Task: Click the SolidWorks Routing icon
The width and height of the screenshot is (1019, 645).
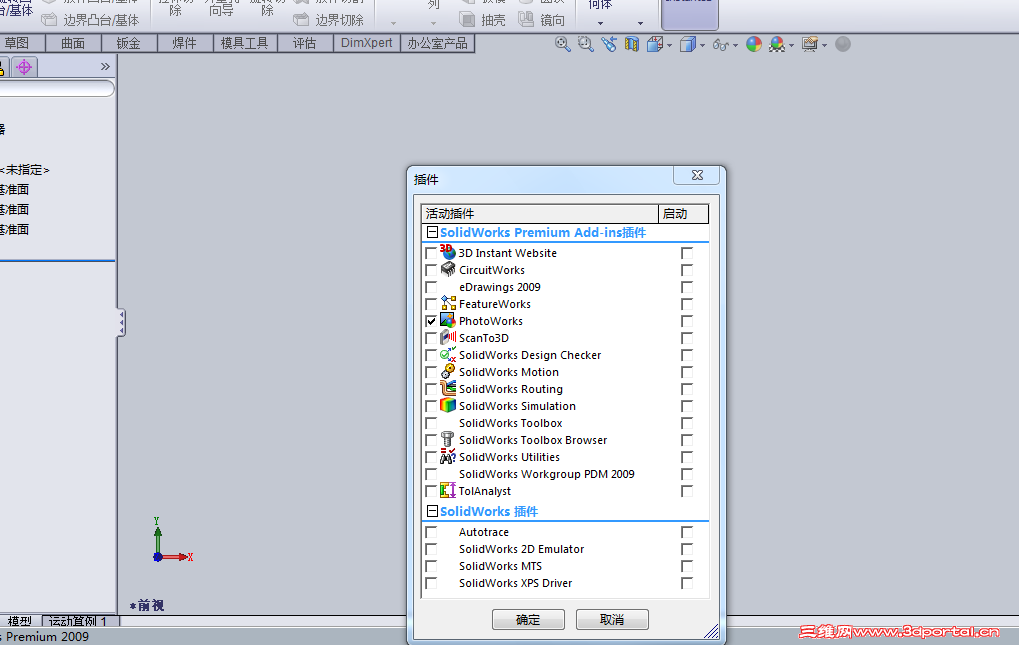Action: [x=448, y=388]
